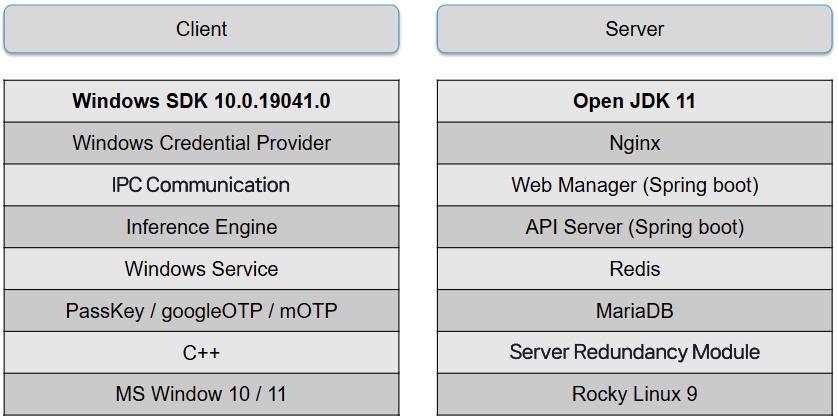Select the C++ row
The width and height of the screenshot is (838, 420).
click(x=201, y=353)
